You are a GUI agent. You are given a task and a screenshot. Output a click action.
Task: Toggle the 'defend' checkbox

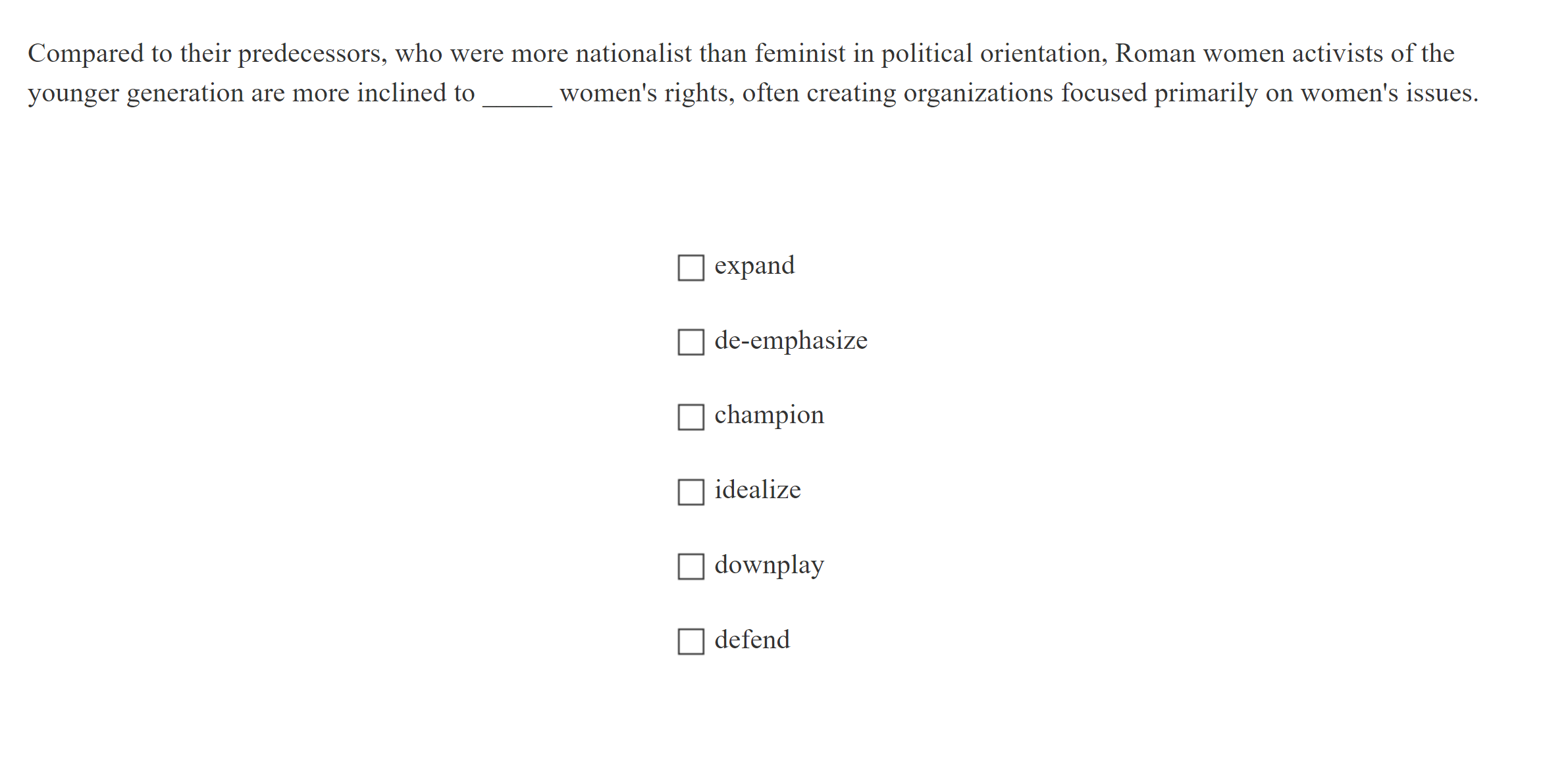(x=691, y=641)
